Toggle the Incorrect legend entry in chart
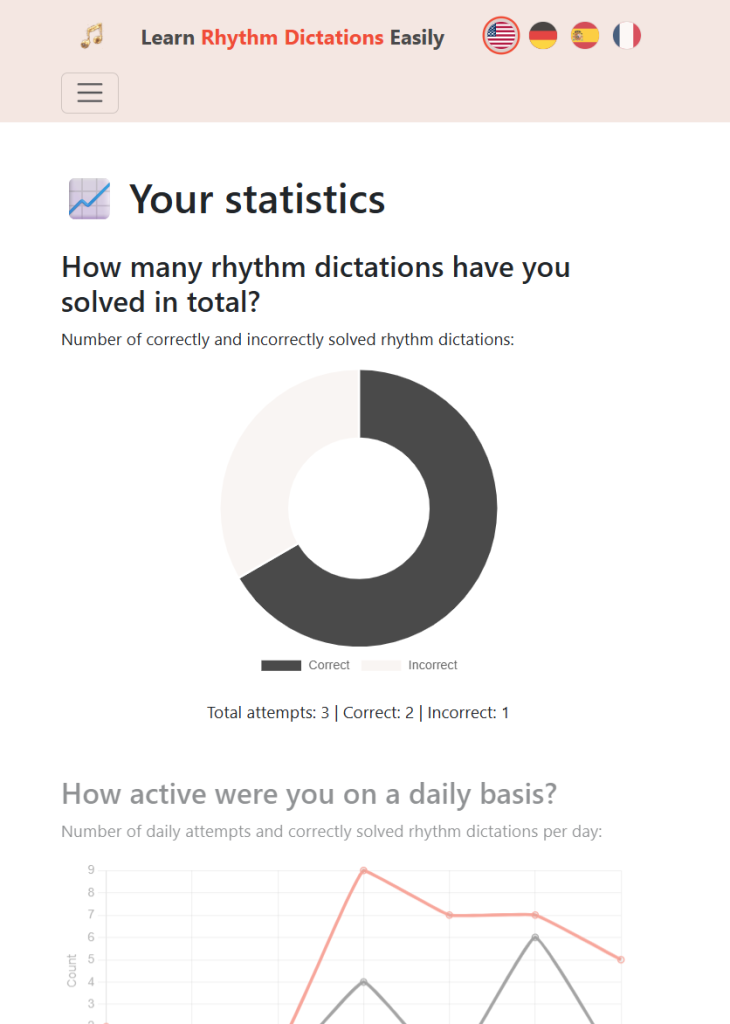Viewport: 730px width, 1024px height. tap(432, 665)
